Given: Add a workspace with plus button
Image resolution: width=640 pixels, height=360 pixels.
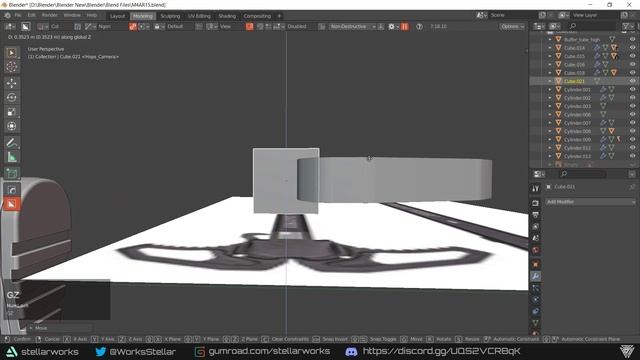Looking at the screenshot, I should tap(279, 16).
